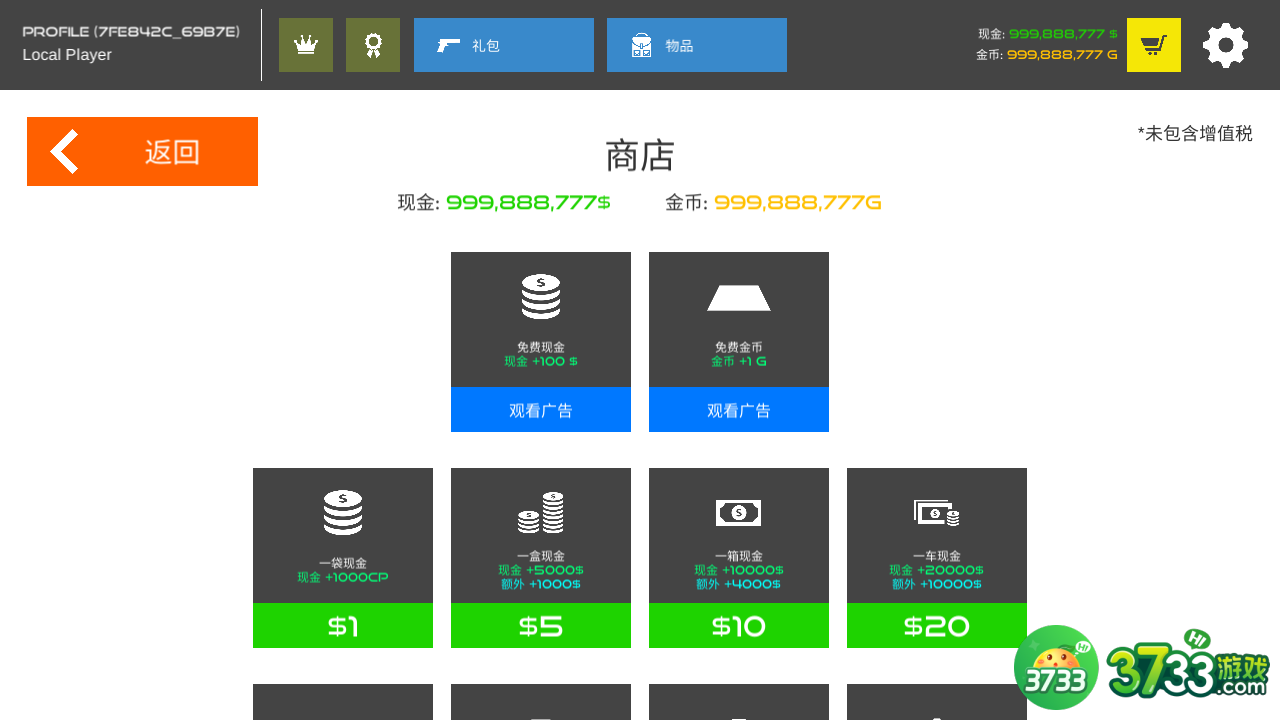The image size is (1280, 720).
Task: Open settings via the gear icon
Action: click(1225, 45)
